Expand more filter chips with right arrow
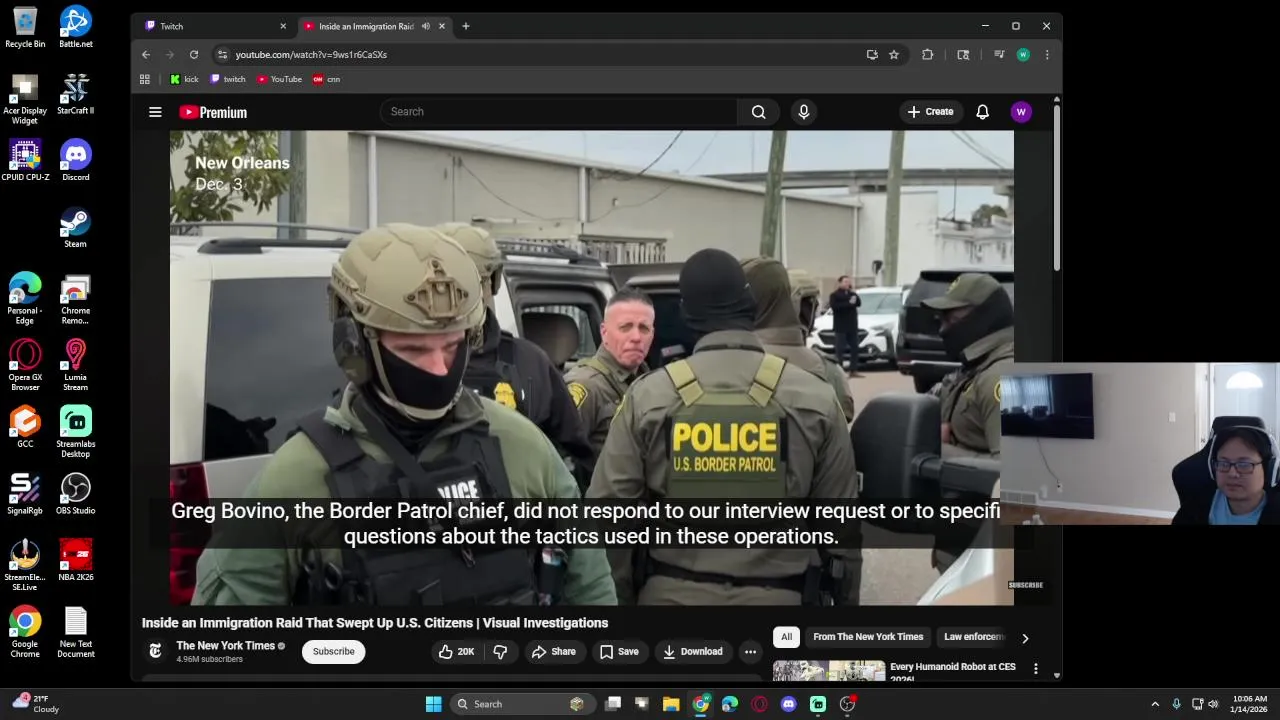 point(1025,638)
